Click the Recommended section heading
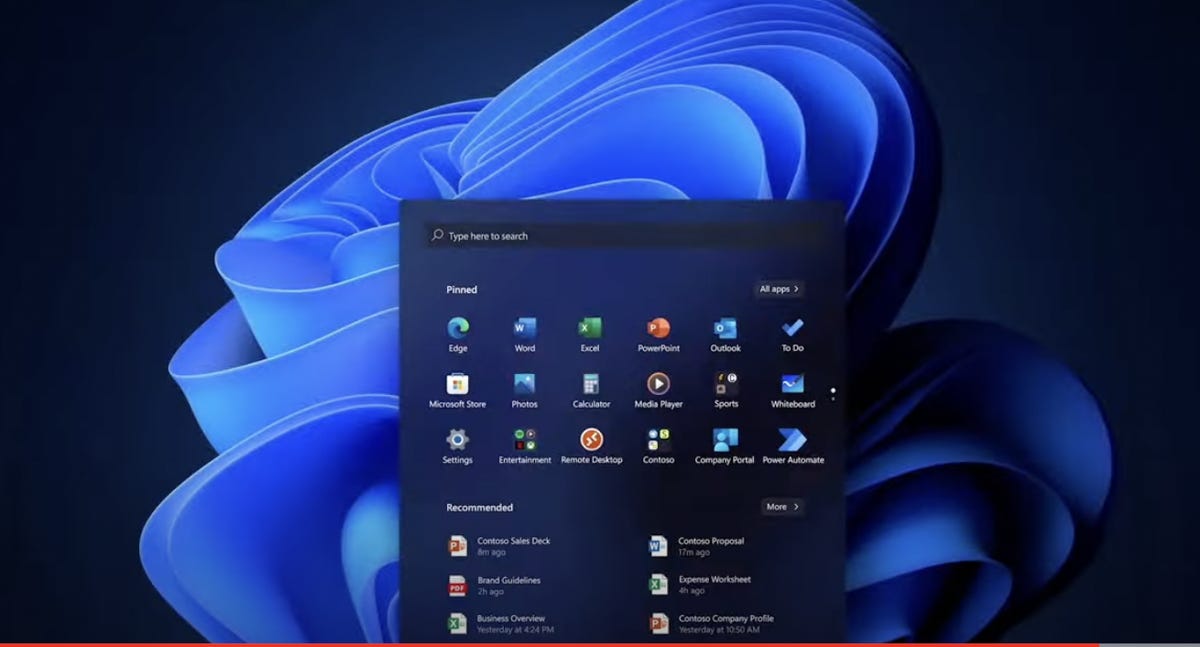This screenshot has width=1200, height=647. pyautogui.click(x=480, y=507)
